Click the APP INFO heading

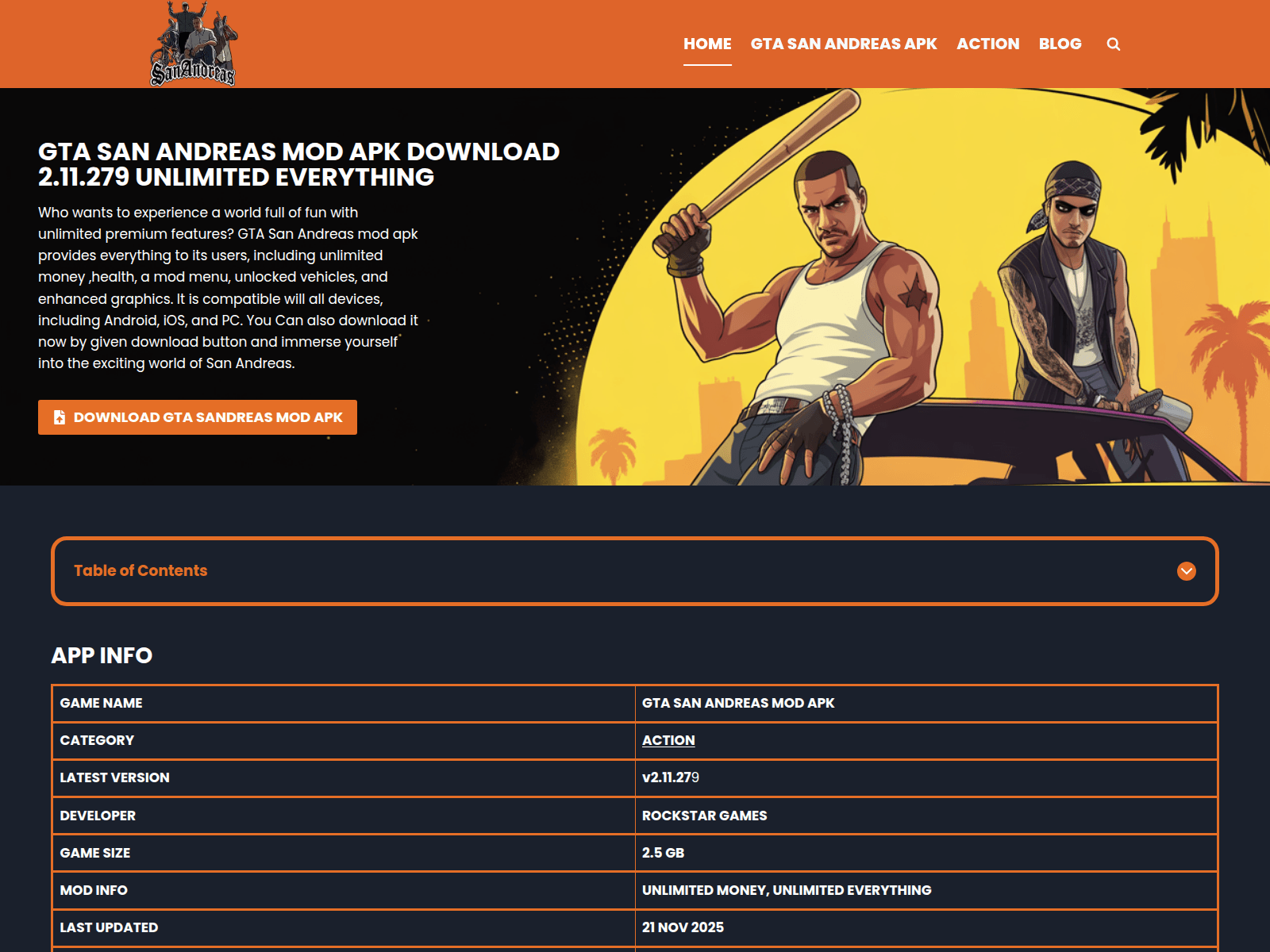pyautogui.click(x=102, y=655)
